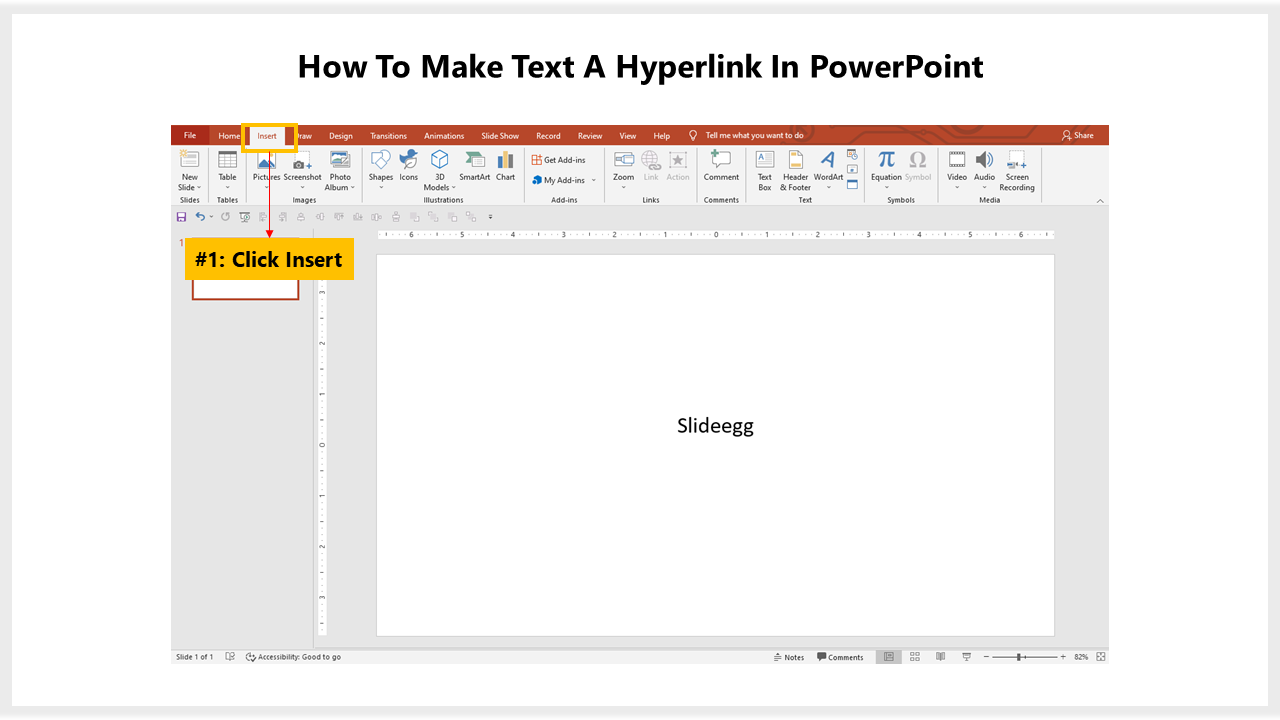Open the View tab
The height and width of the screenshot is (720, 1280).
628,136
